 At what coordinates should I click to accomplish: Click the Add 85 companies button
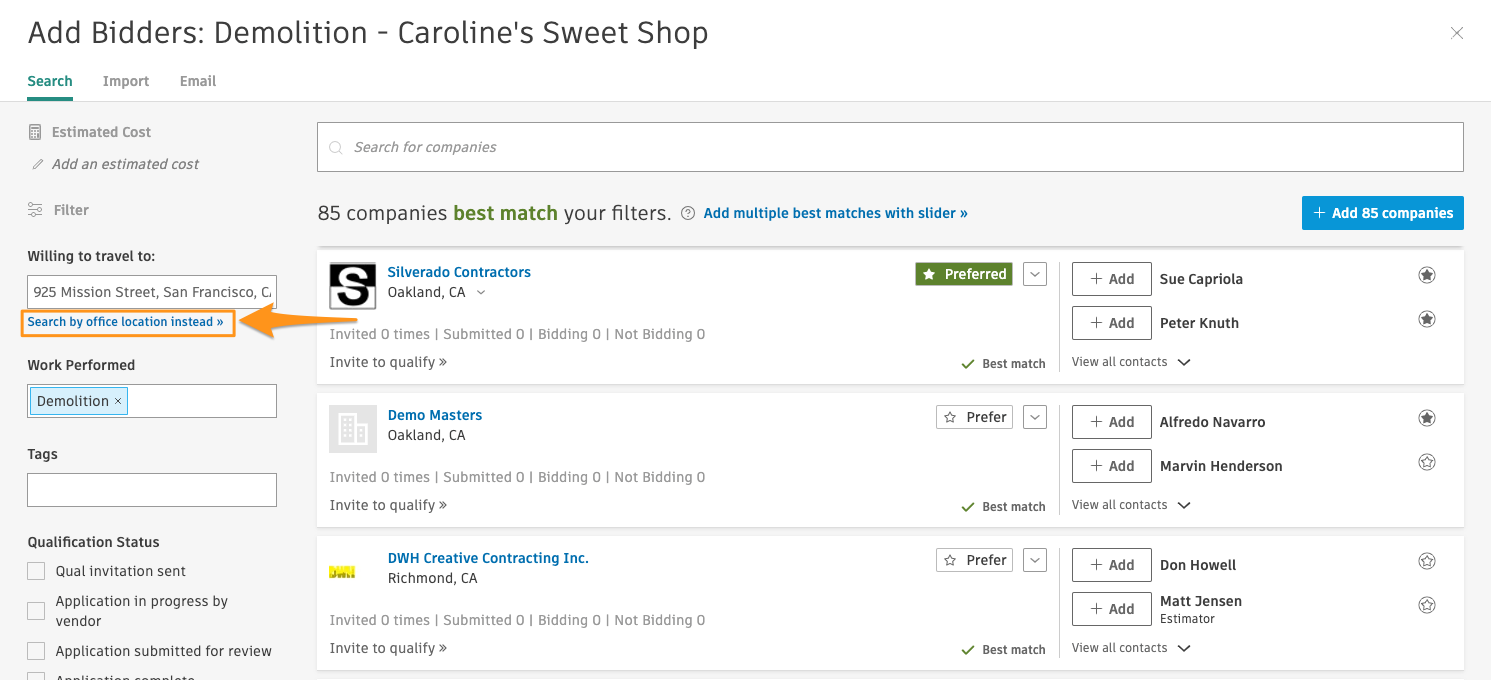tap(1382, 213)
